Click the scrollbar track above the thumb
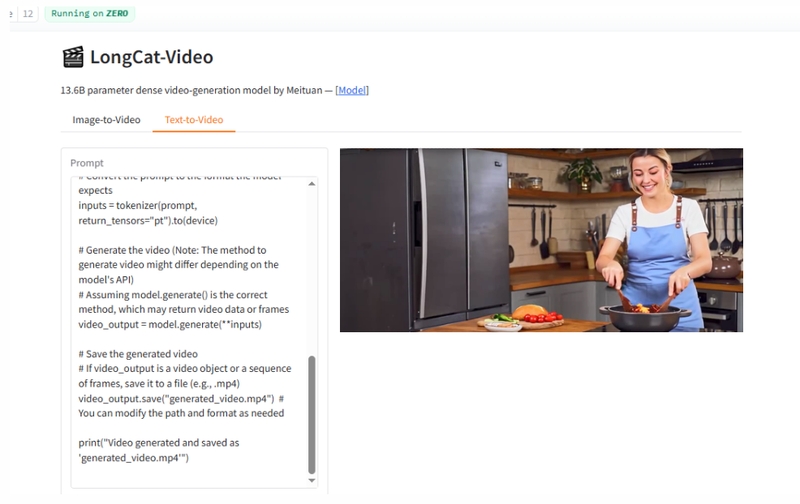 click(312, 270)
